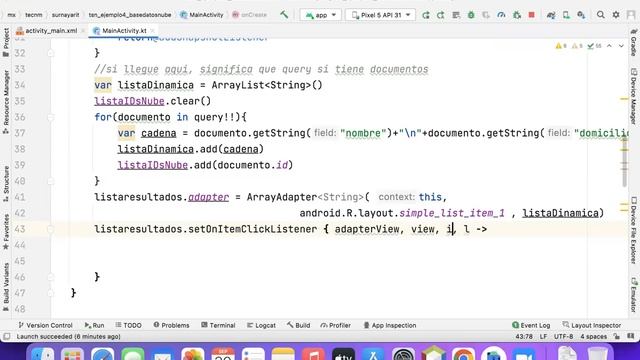Close the MainActivity.kt tab
The height and width of the screenshot is (360, 640).
point(153,31)
